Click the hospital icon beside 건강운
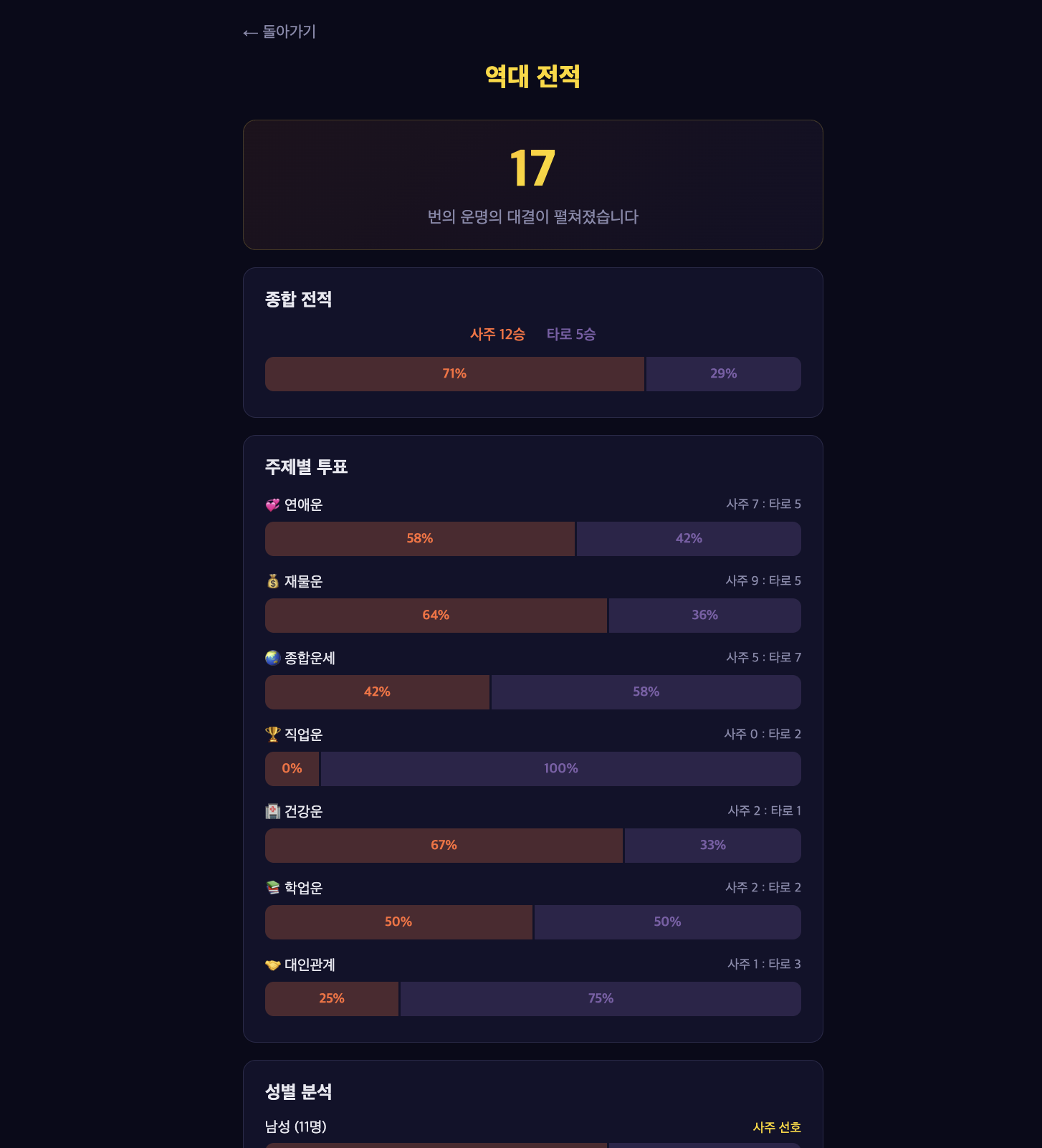1042x1148 pixels. tap(272, 811)
